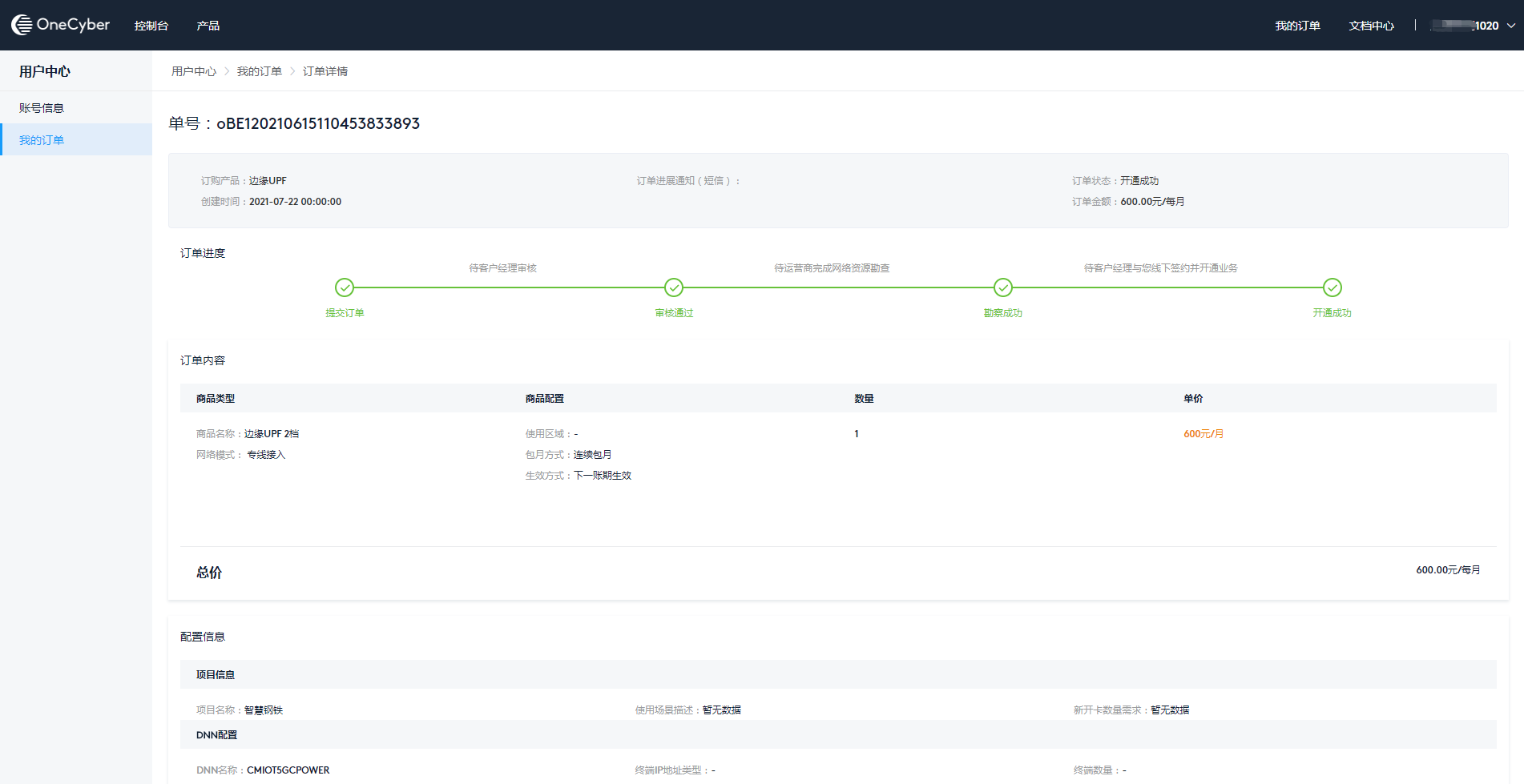Click the 勘察成功 step checkmark icon

[1003, 287]
